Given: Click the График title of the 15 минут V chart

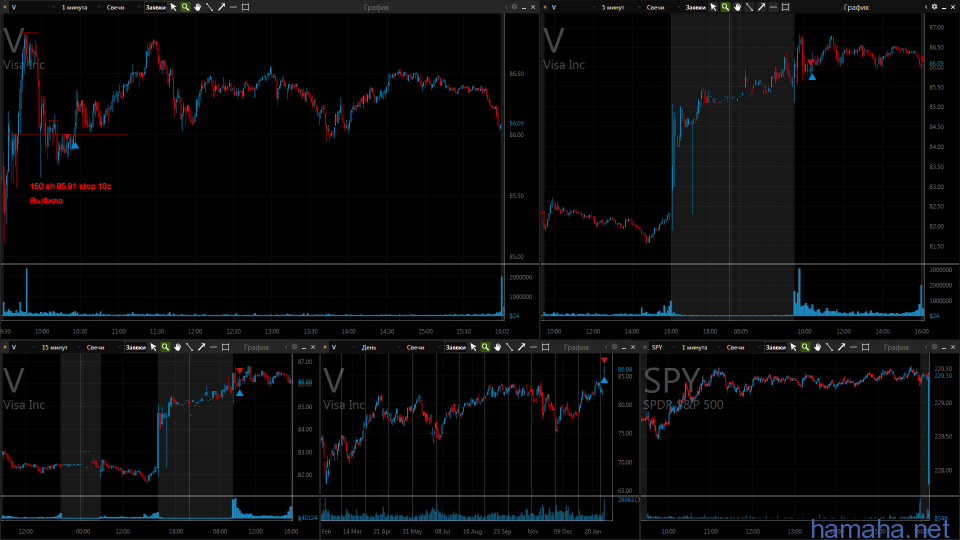Looking at the screenshot, I should coord(256,347).
